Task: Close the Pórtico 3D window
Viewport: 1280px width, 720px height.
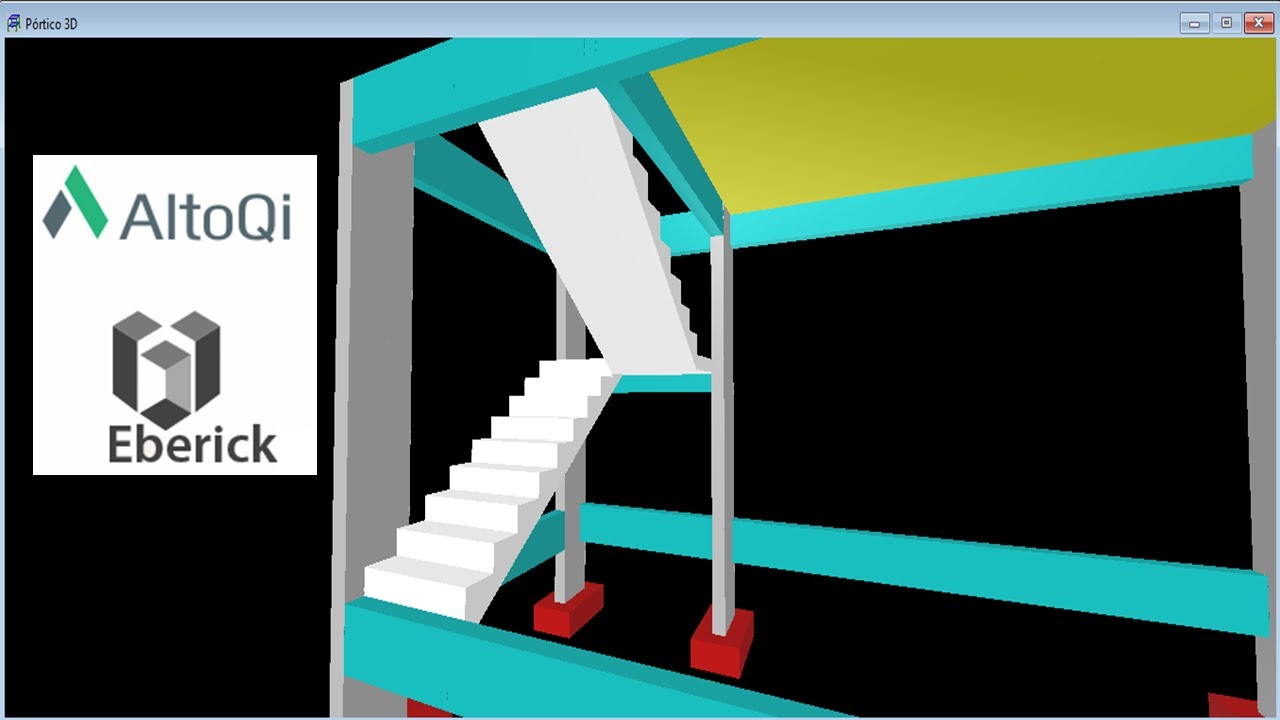Action: click(1258, 23)
